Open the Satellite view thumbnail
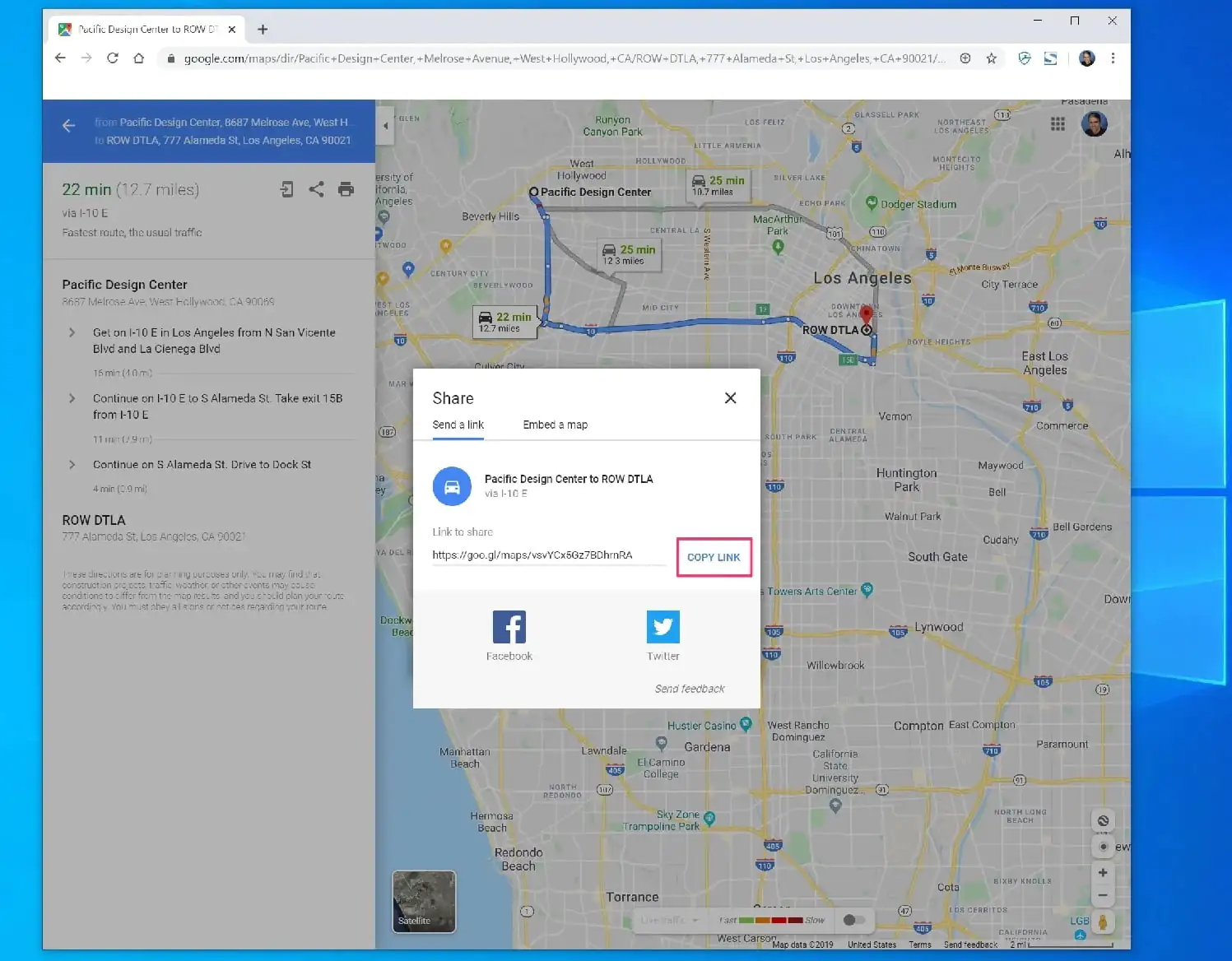 click(423, 902)
